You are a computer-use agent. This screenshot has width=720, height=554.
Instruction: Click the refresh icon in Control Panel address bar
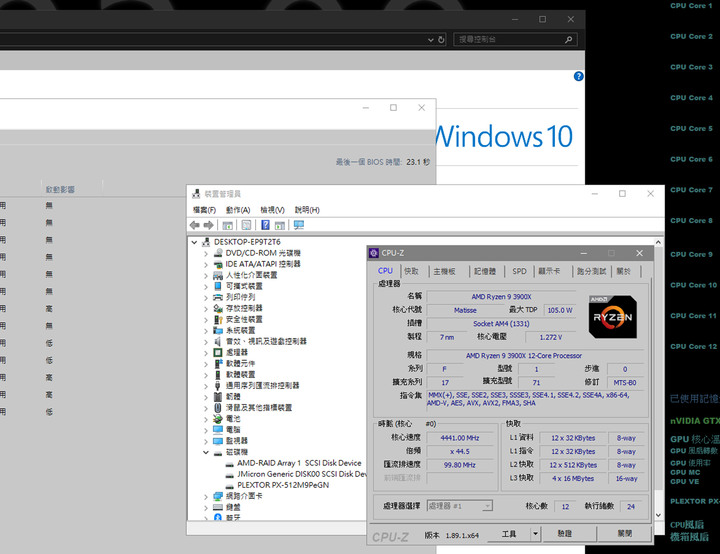click(441, 40)
